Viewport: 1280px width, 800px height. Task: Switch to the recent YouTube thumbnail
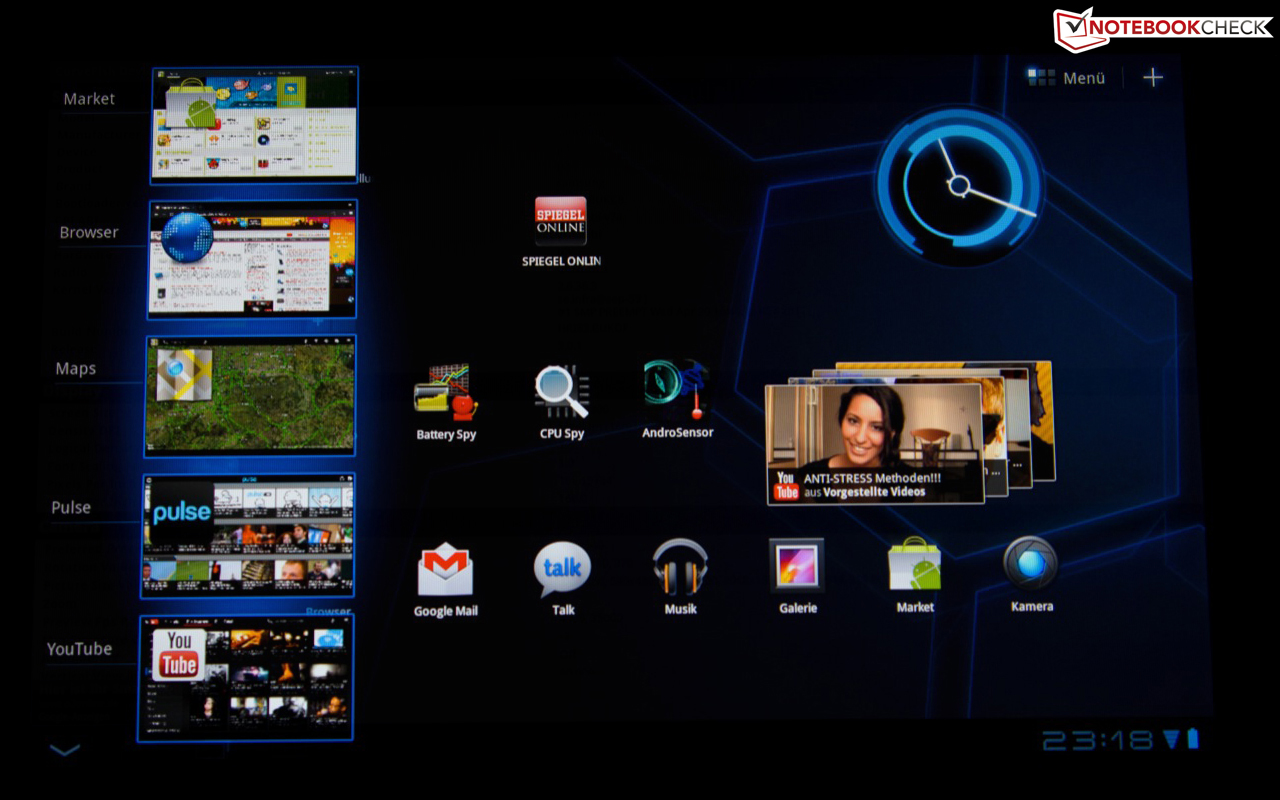pyautogui.click(x=246, y=677)
